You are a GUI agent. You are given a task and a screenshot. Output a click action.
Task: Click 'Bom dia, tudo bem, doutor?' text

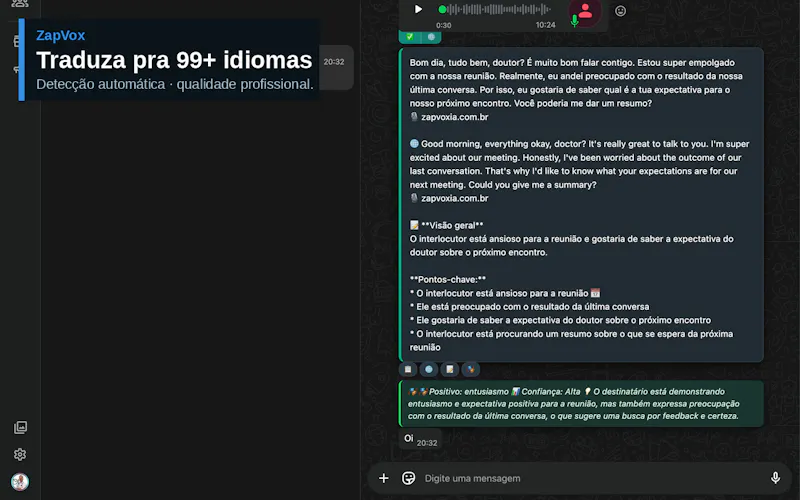click(465, 62)
